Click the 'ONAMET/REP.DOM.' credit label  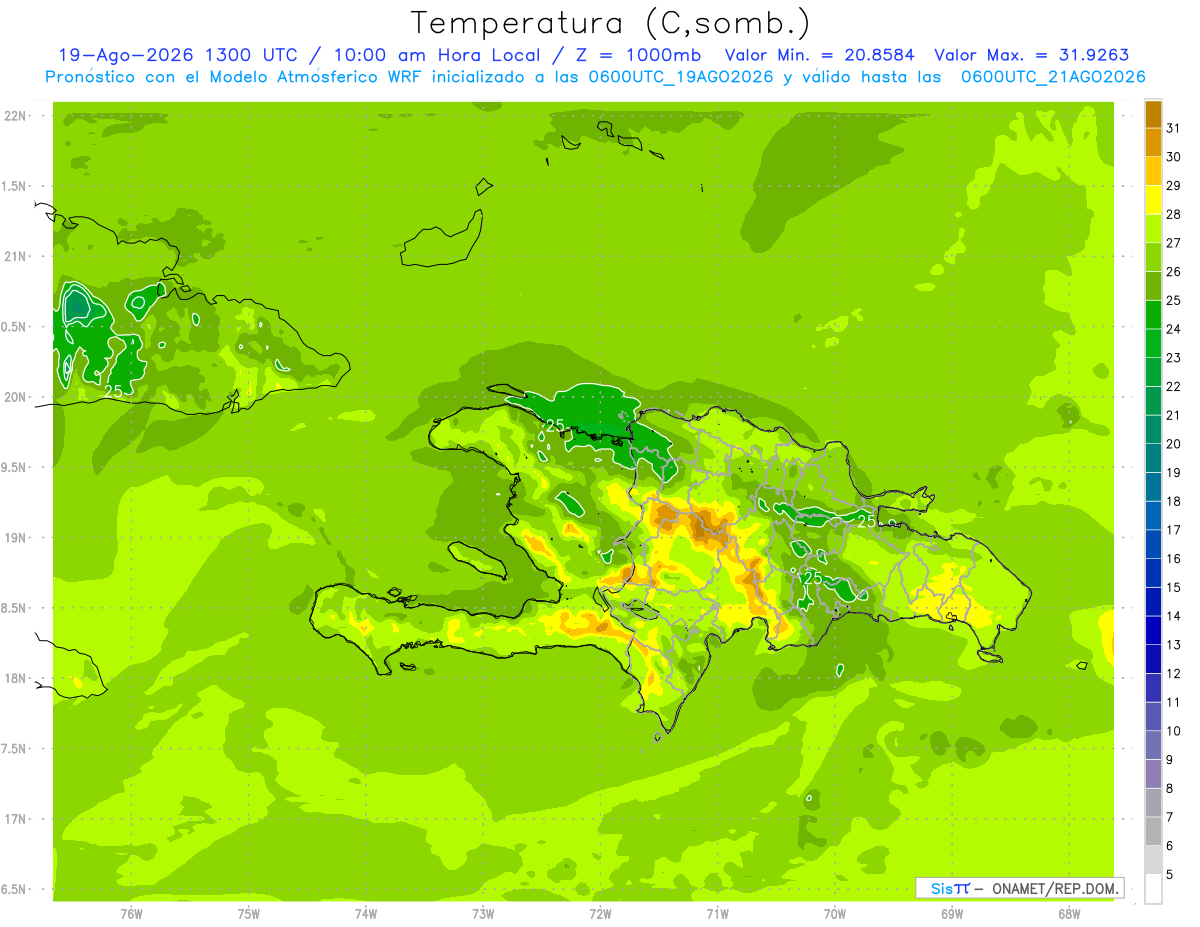[1056, 888]
